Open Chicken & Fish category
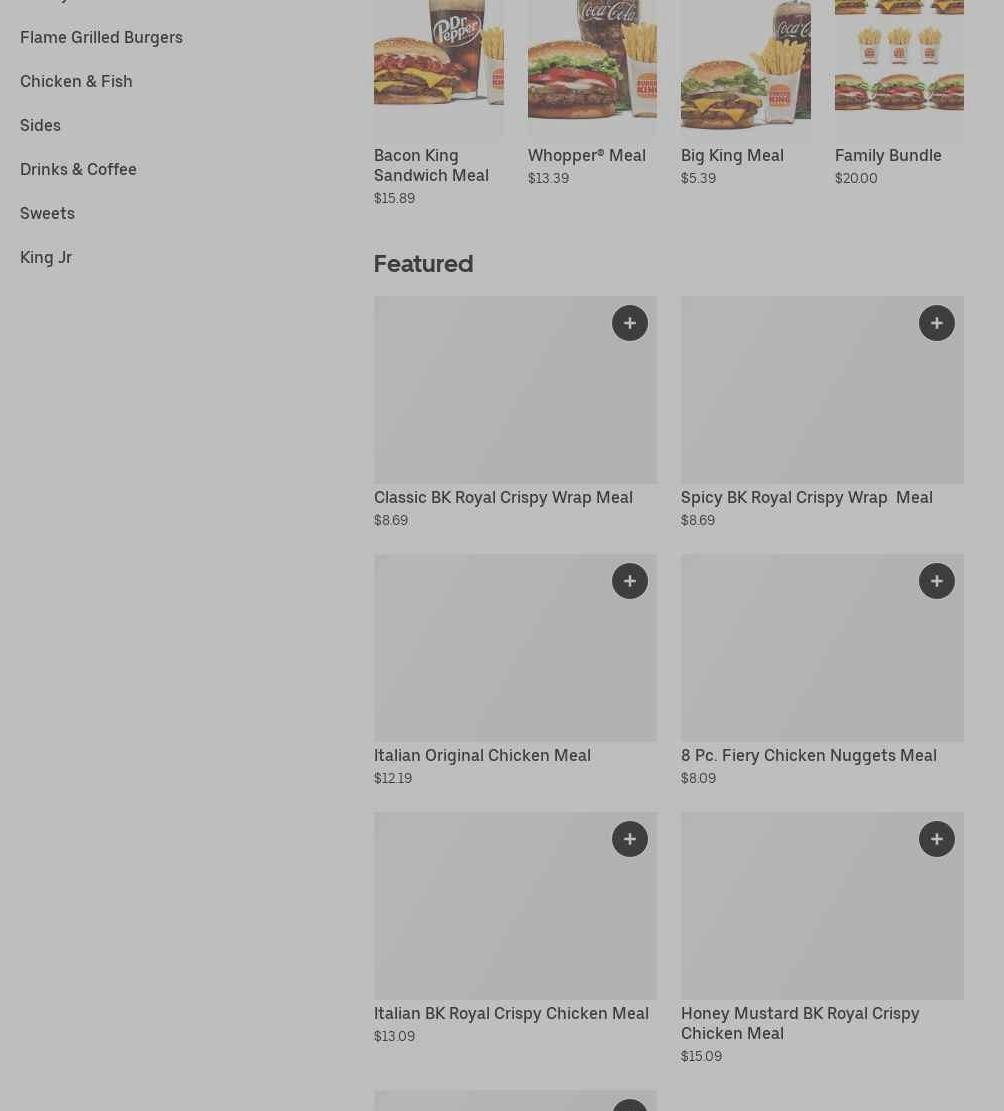This screenshot has width=1004, height=1111. tap(76, 81)
